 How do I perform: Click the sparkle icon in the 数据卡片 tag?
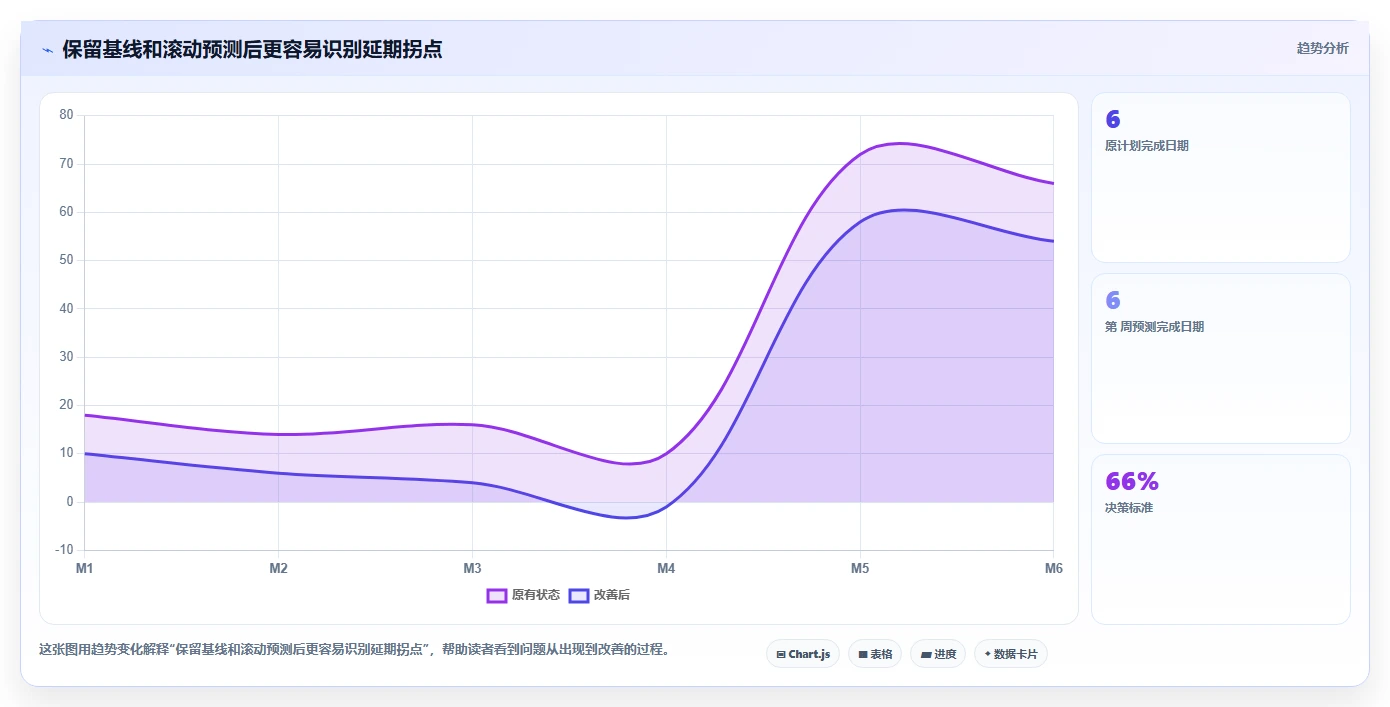987,654
